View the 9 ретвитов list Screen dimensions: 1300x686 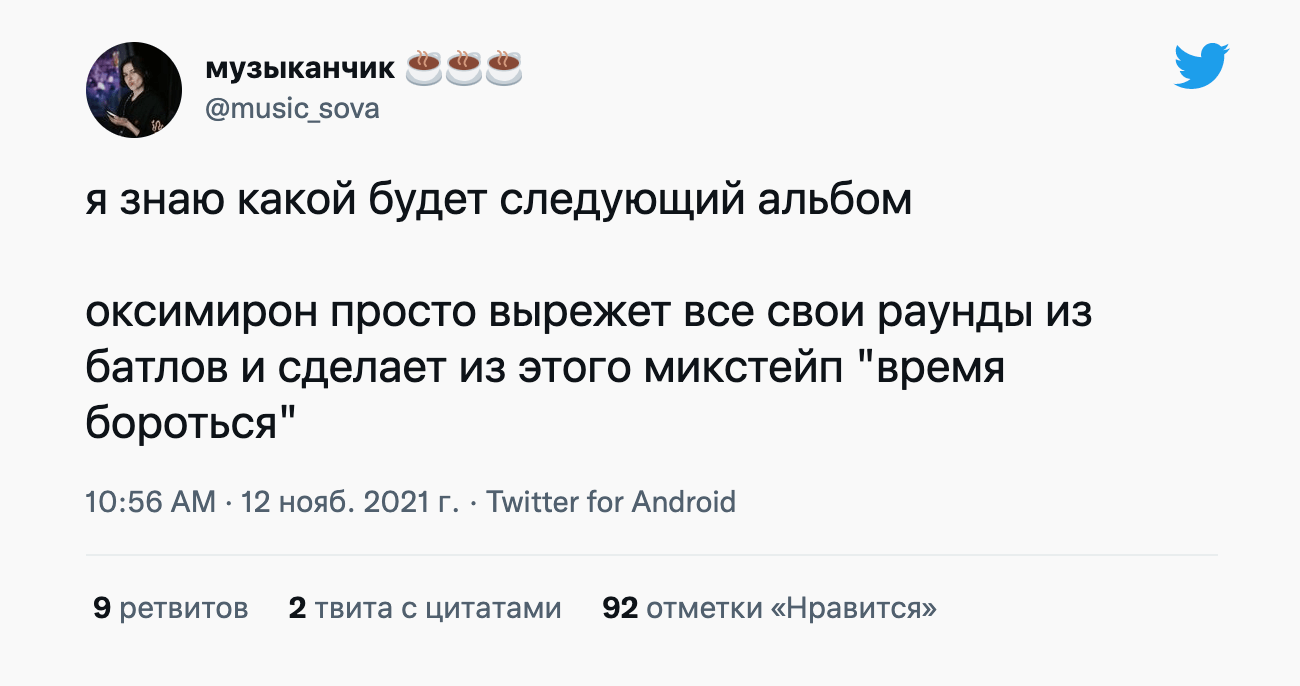170,607
